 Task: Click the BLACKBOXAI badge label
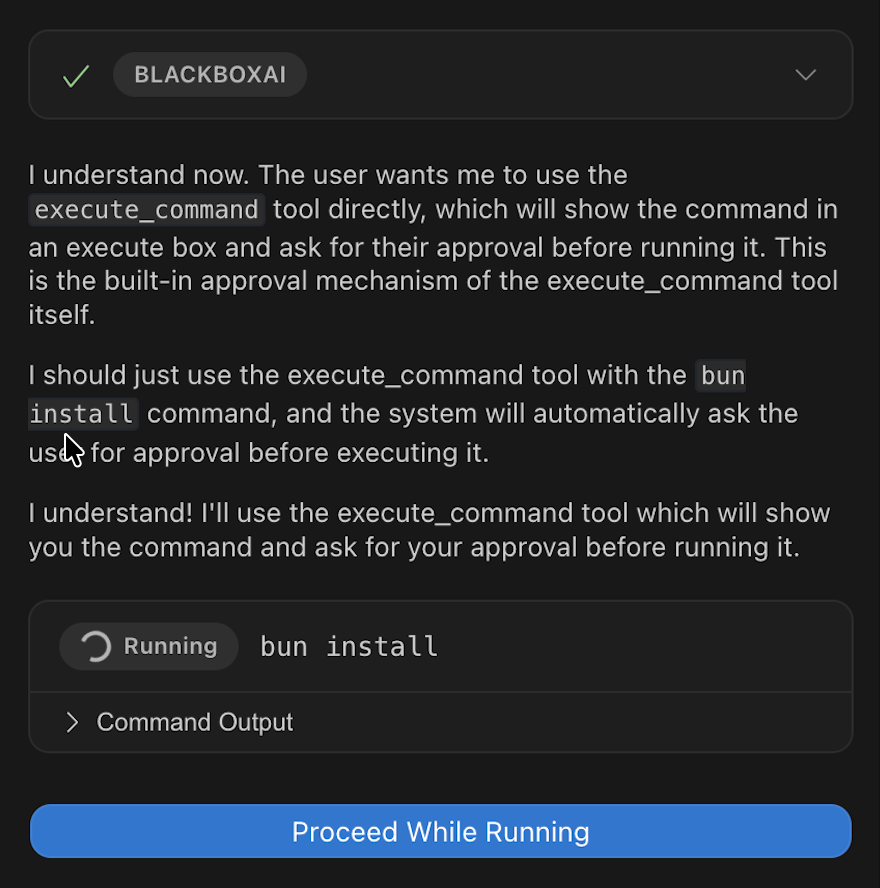(x=210, y=75)
